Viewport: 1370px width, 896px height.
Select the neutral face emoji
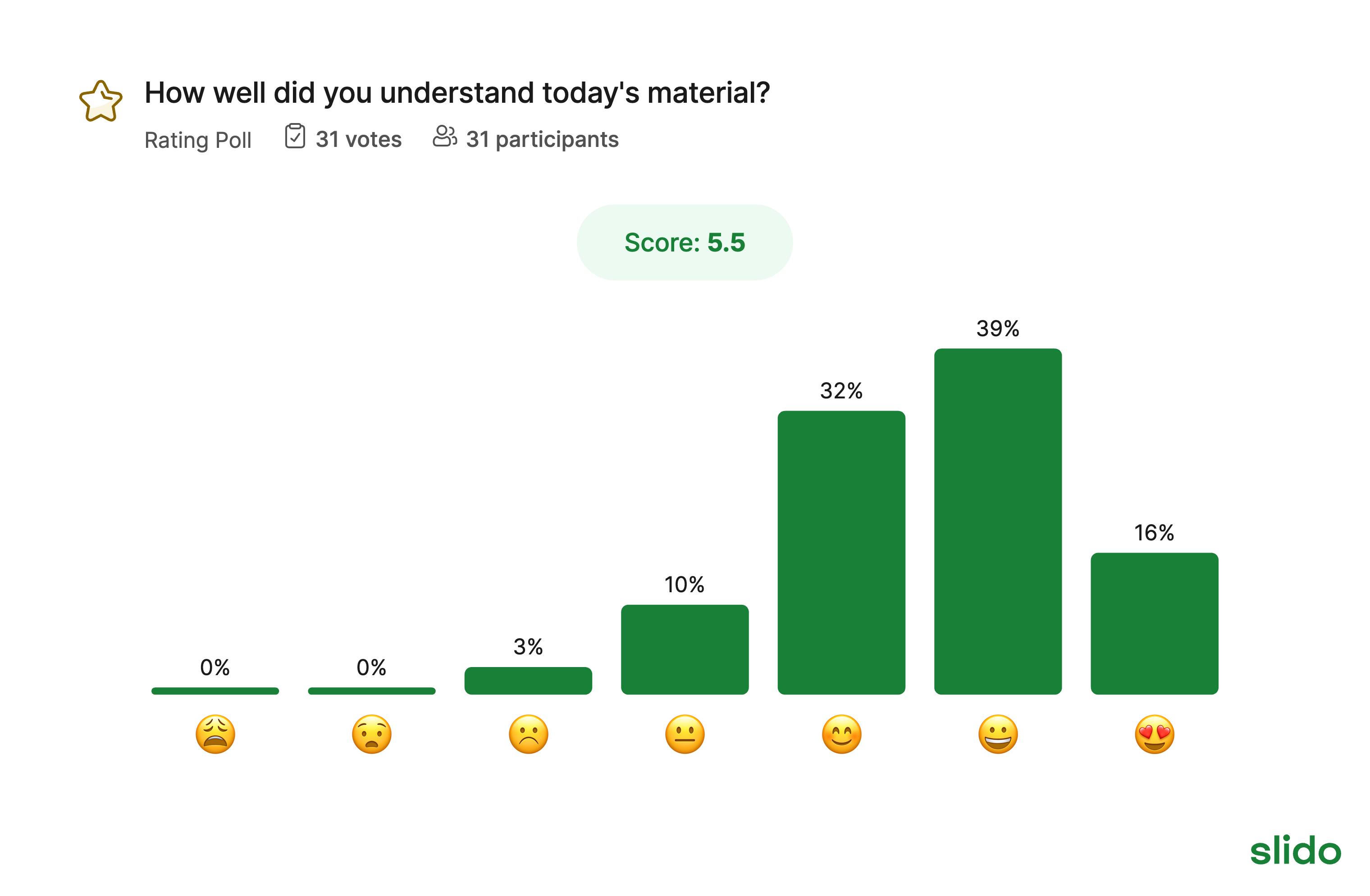[685, 734]
